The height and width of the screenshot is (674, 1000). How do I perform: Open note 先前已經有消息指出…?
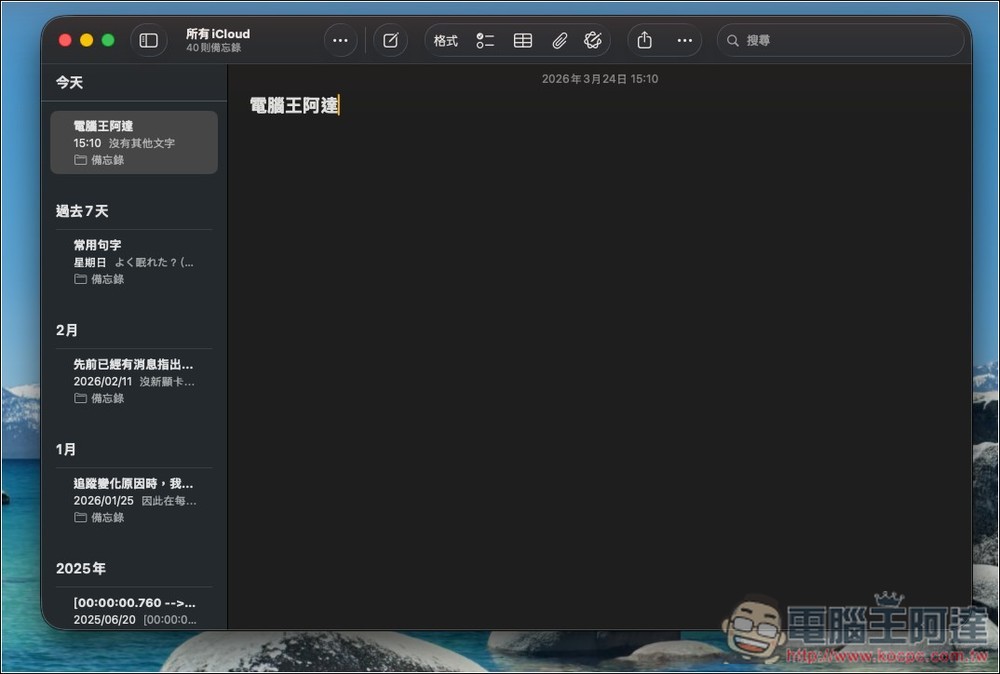(134, 381)
